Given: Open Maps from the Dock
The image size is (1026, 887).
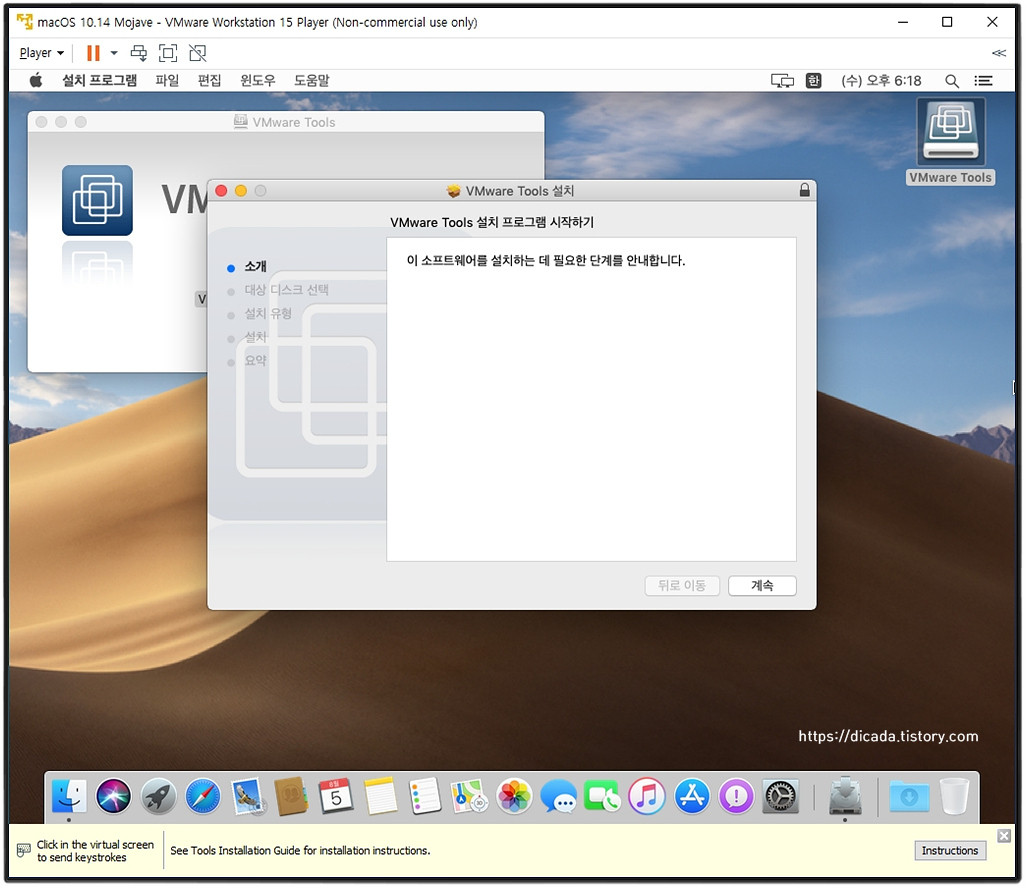Looking at the screenshot, I should tap(470, 796).
